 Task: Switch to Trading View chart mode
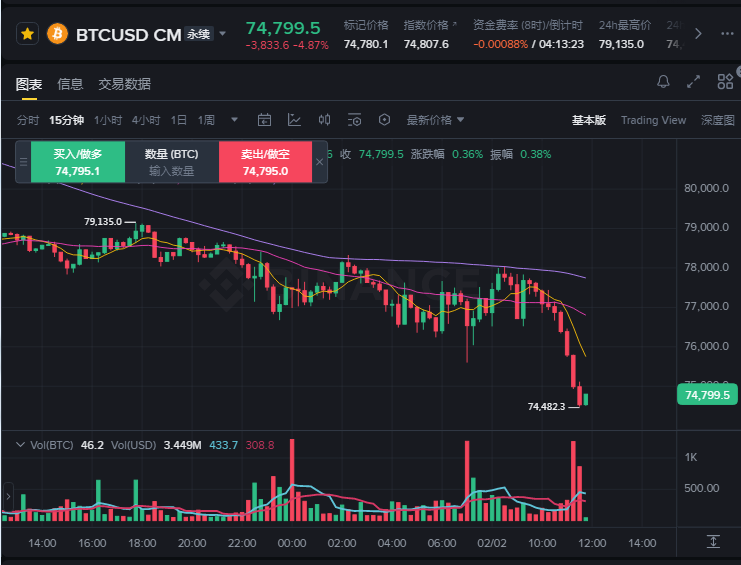click(654, 120)
